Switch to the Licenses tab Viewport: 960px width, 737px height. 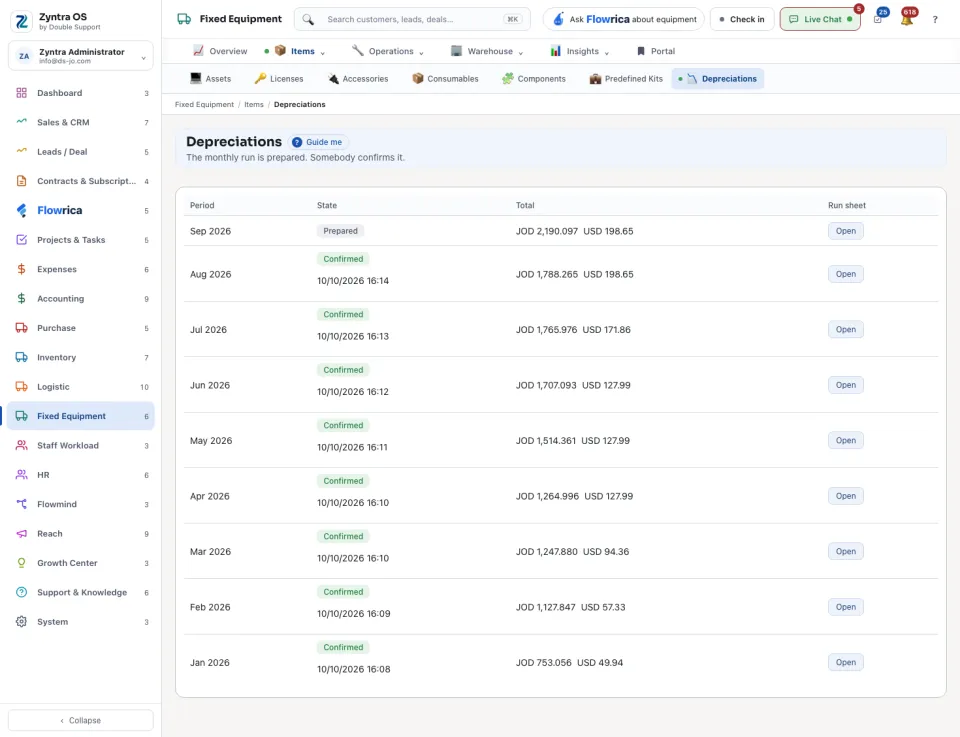[x=279, y=79]
